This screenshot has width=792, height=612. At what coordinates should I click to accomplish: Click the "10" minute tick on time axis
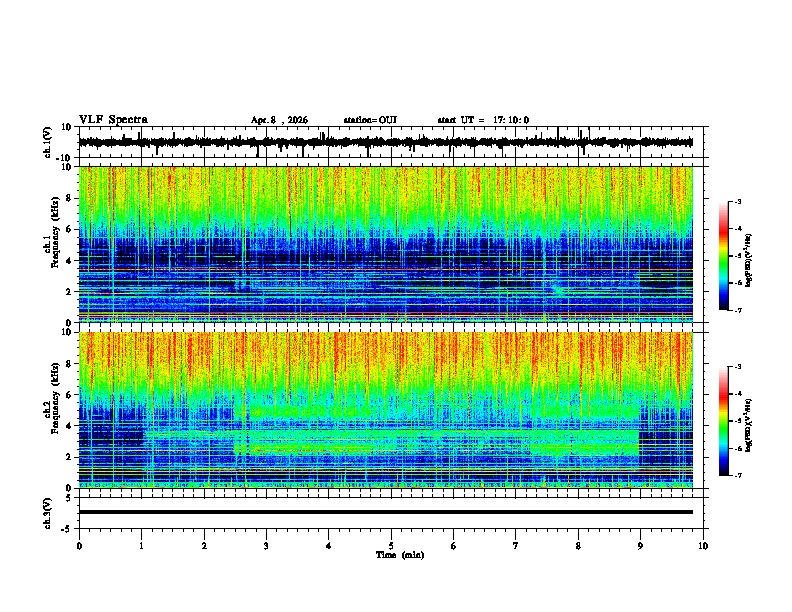703,546
